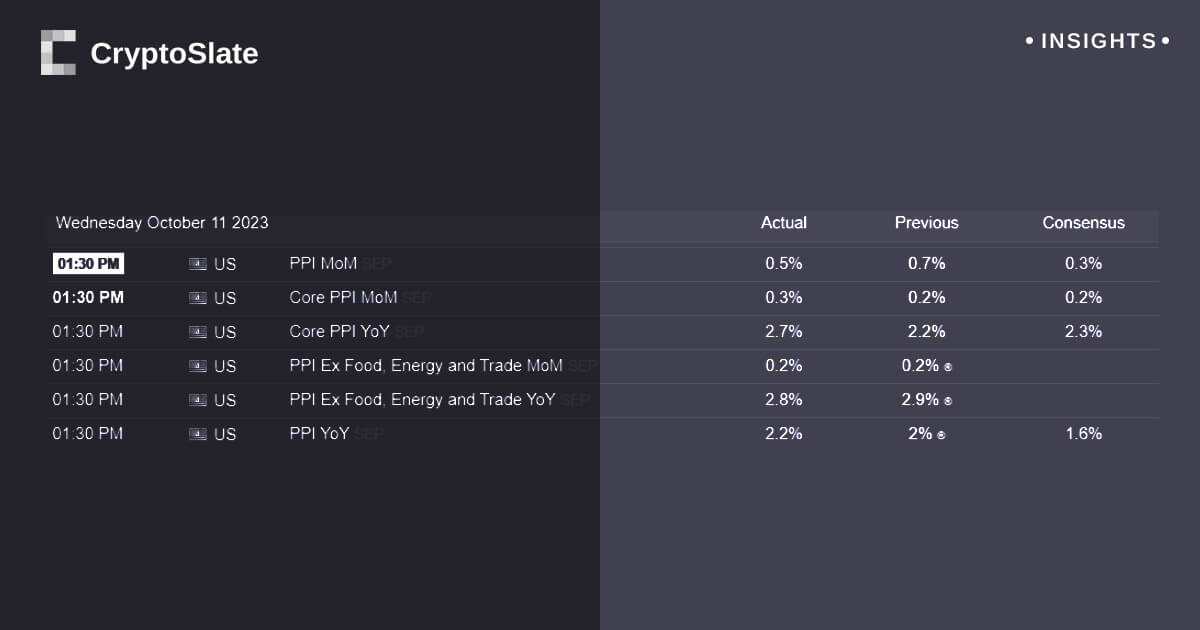Click the revised marker beside 0.2% previous

pos(948,367)
